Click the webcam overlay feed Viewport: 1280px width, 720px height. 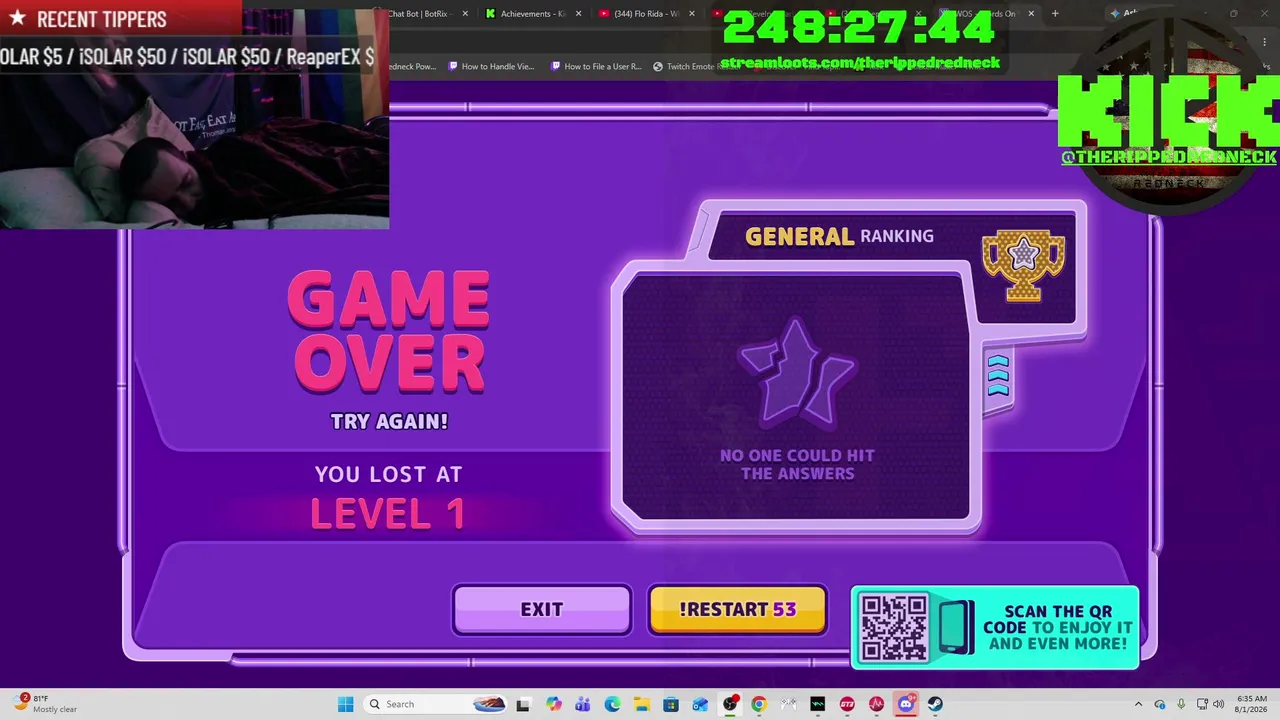(x=194, y=150)
